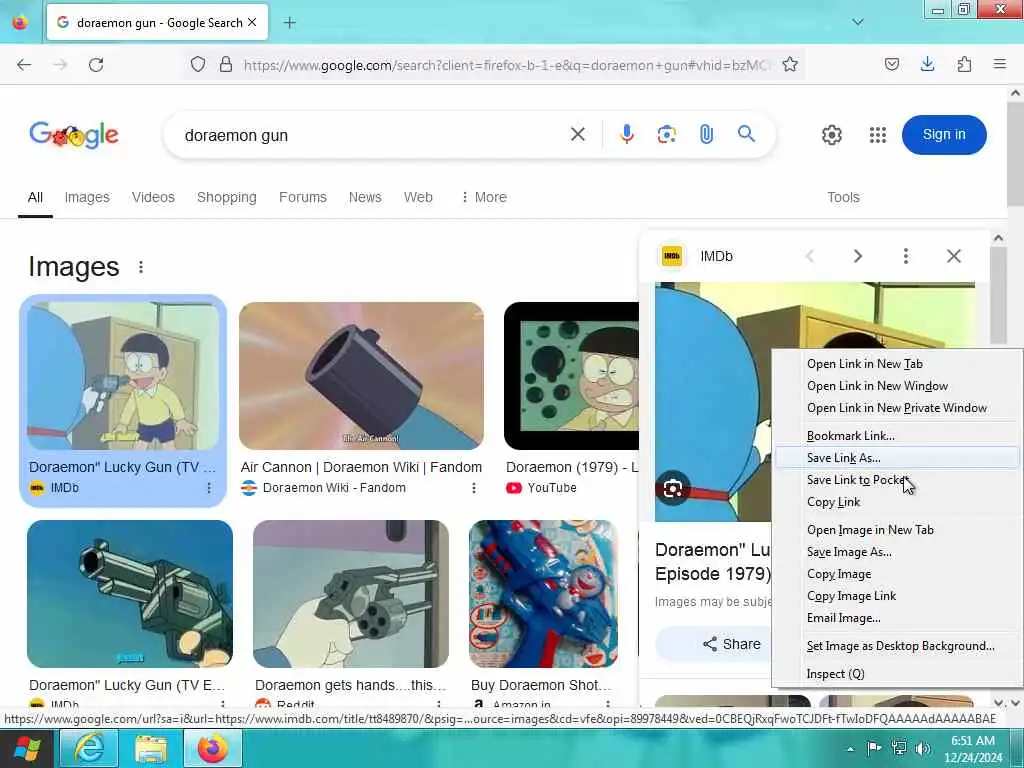Select Bookmark Link from context menu
1024x768 pixels.
pos(850,436)
